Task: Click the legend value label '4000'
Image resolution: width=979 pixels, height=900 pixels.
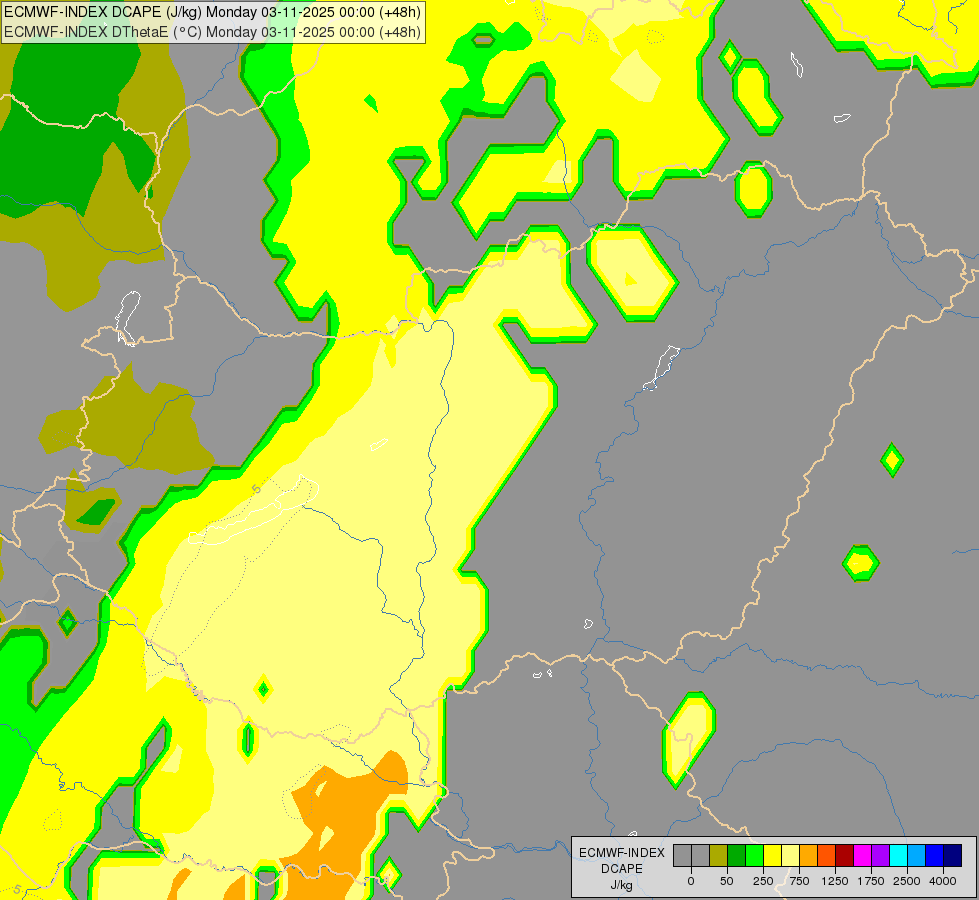Action: click(x=943, y=881)
